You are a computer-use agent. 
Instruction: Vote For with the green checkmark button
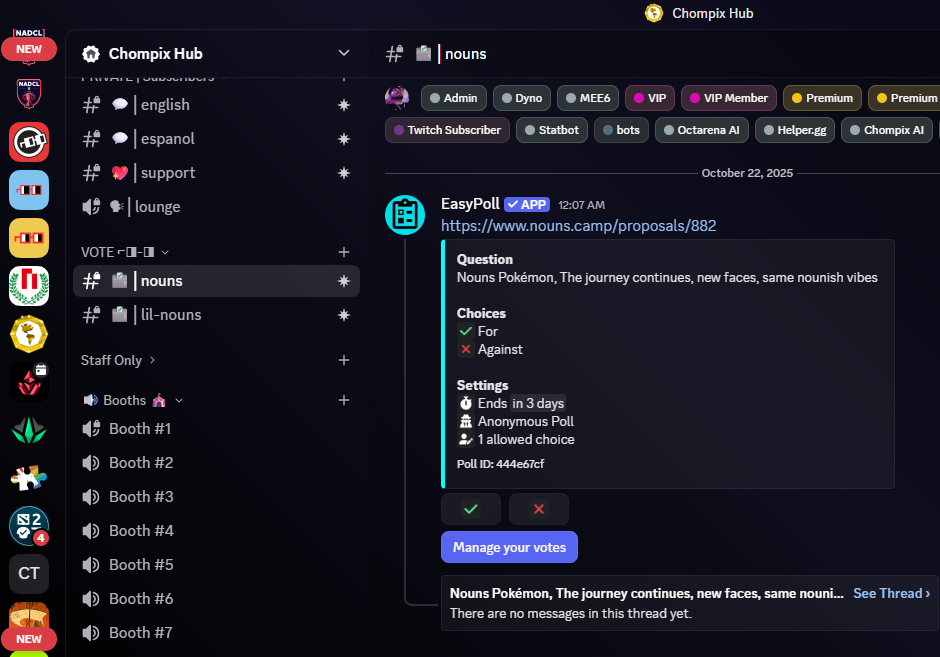click(x=471, y=509)
